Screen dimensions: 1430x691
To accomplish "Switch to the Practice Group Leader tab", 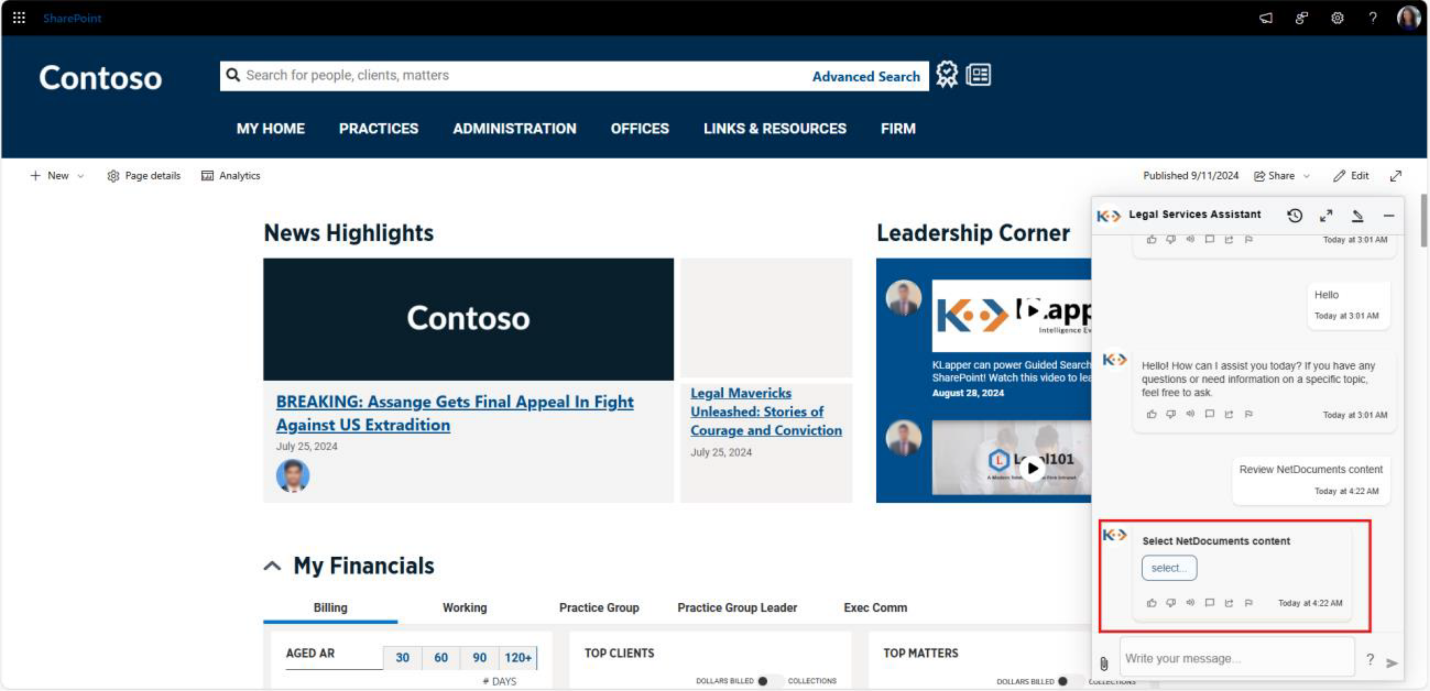I will pos(738,607).
